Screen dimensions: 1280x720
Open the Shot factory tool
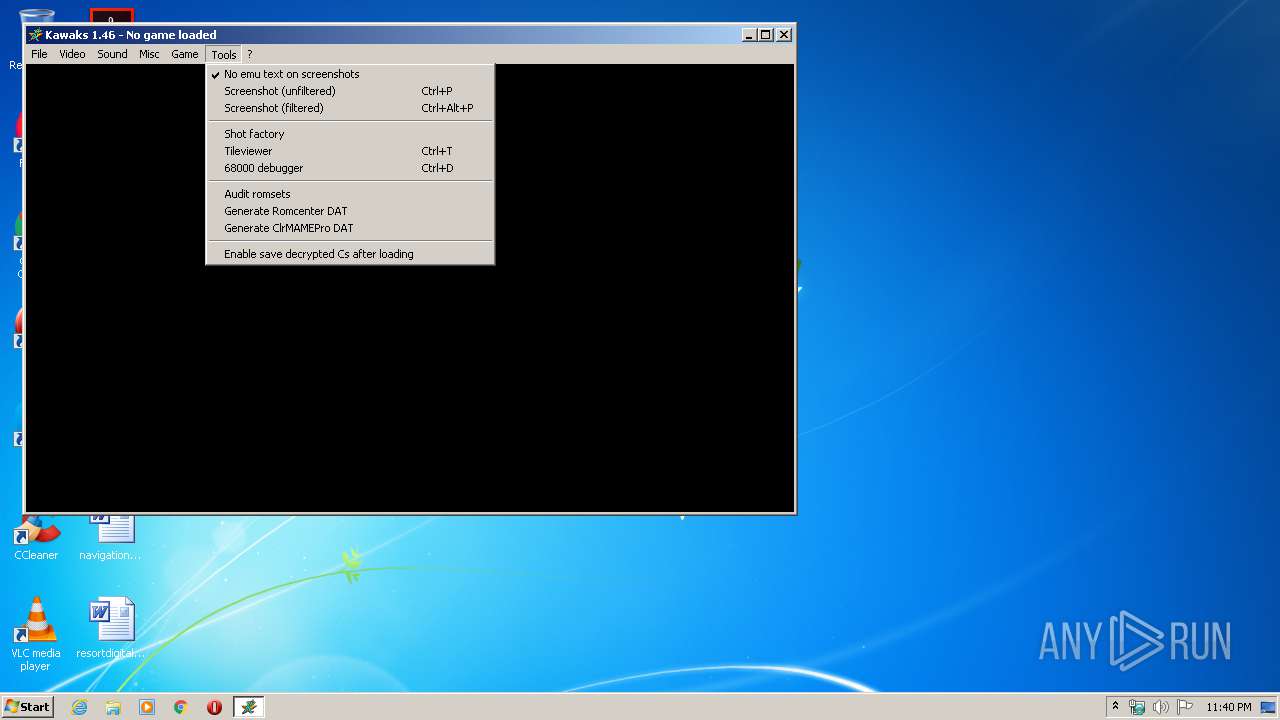pos(350,134)
